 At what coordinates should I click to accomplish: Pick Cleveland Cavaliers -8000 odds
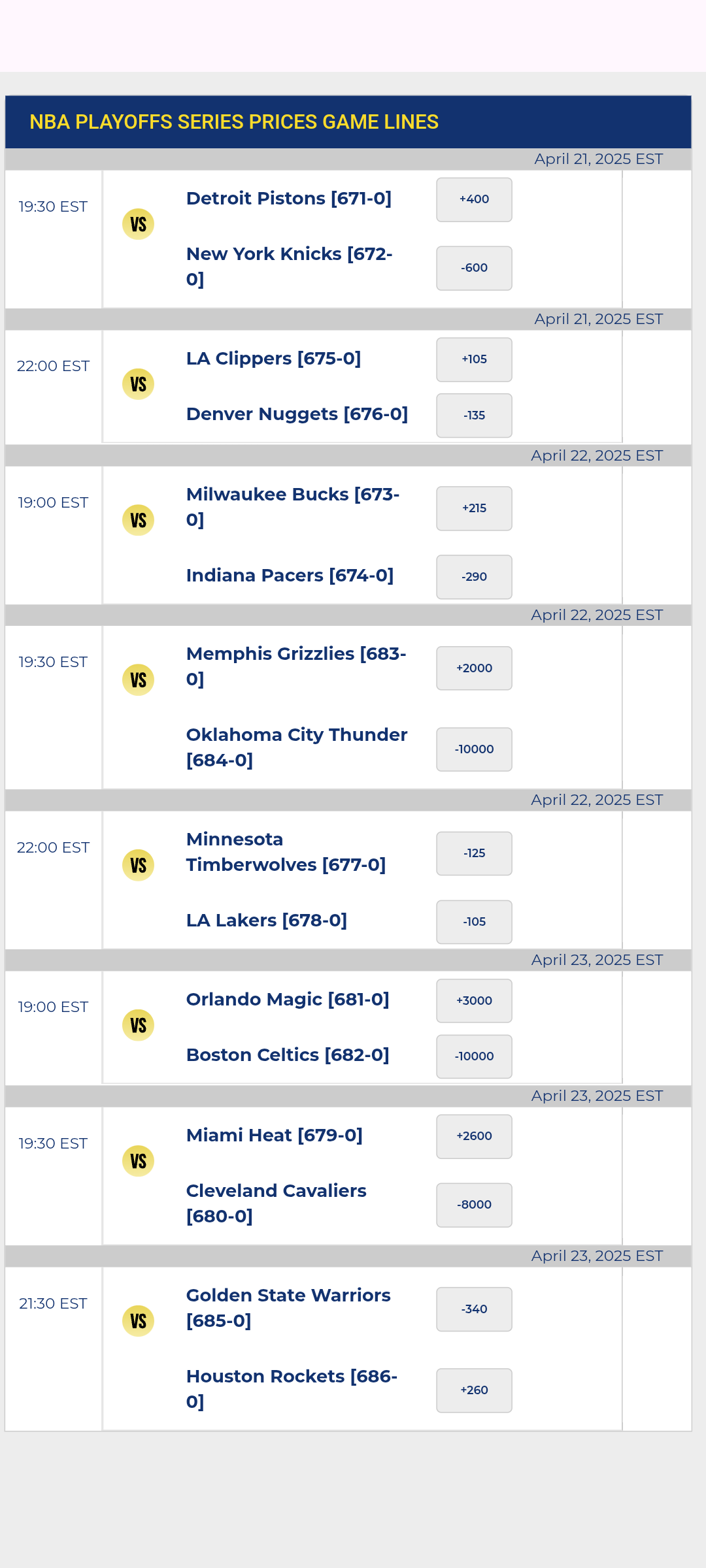[x=474, y=1205]
